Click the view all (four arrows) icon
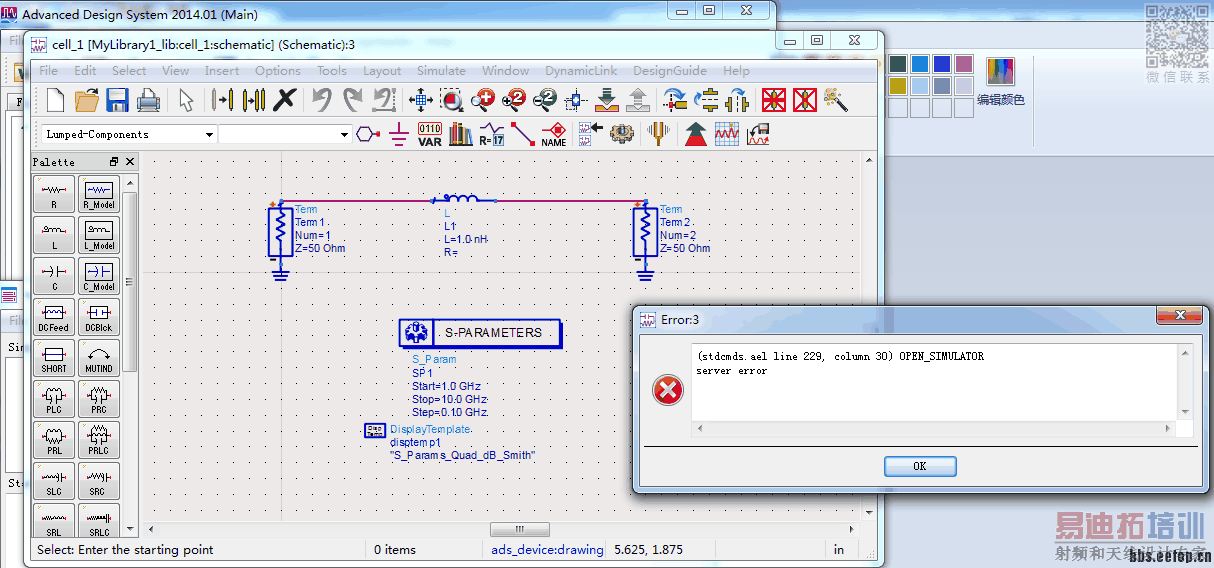The width and height of the screenshot is (1214, 568). [421, 99]
